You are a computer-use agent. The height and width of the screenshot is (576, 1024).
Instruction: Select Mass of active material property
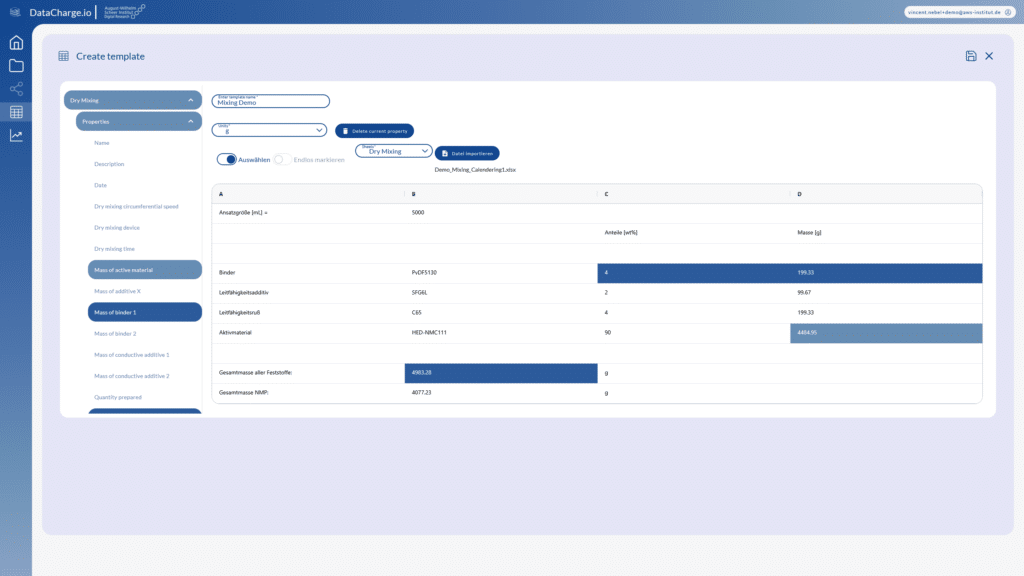click(145, 270)
